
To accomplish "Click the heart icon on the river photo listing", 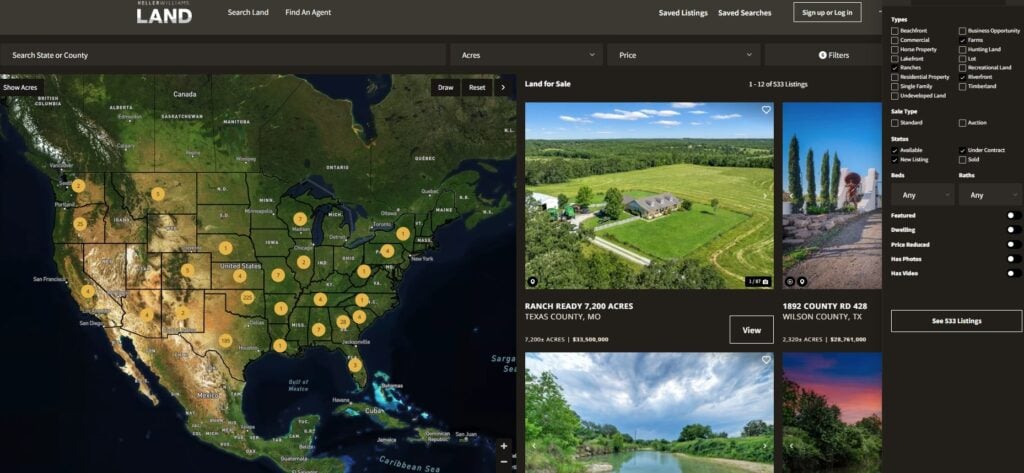I will pos(766,360).
